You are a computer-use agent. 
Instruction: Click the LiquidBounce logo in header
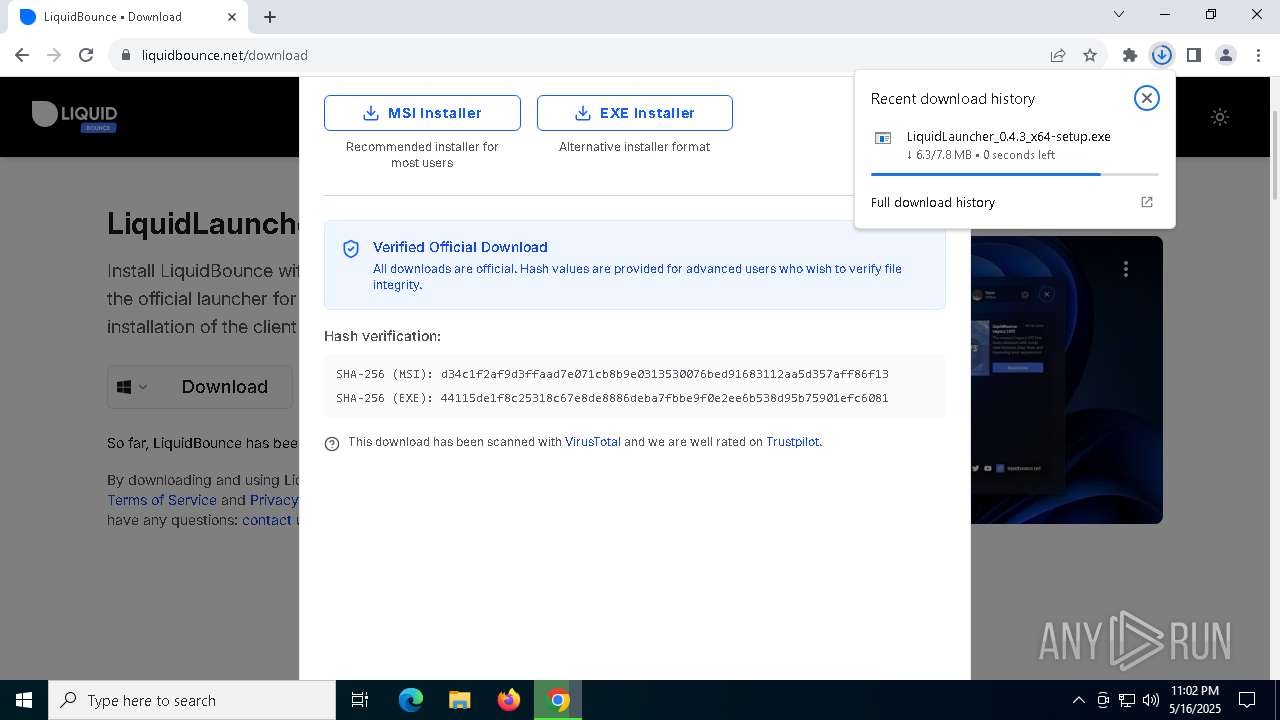point(75,116)
